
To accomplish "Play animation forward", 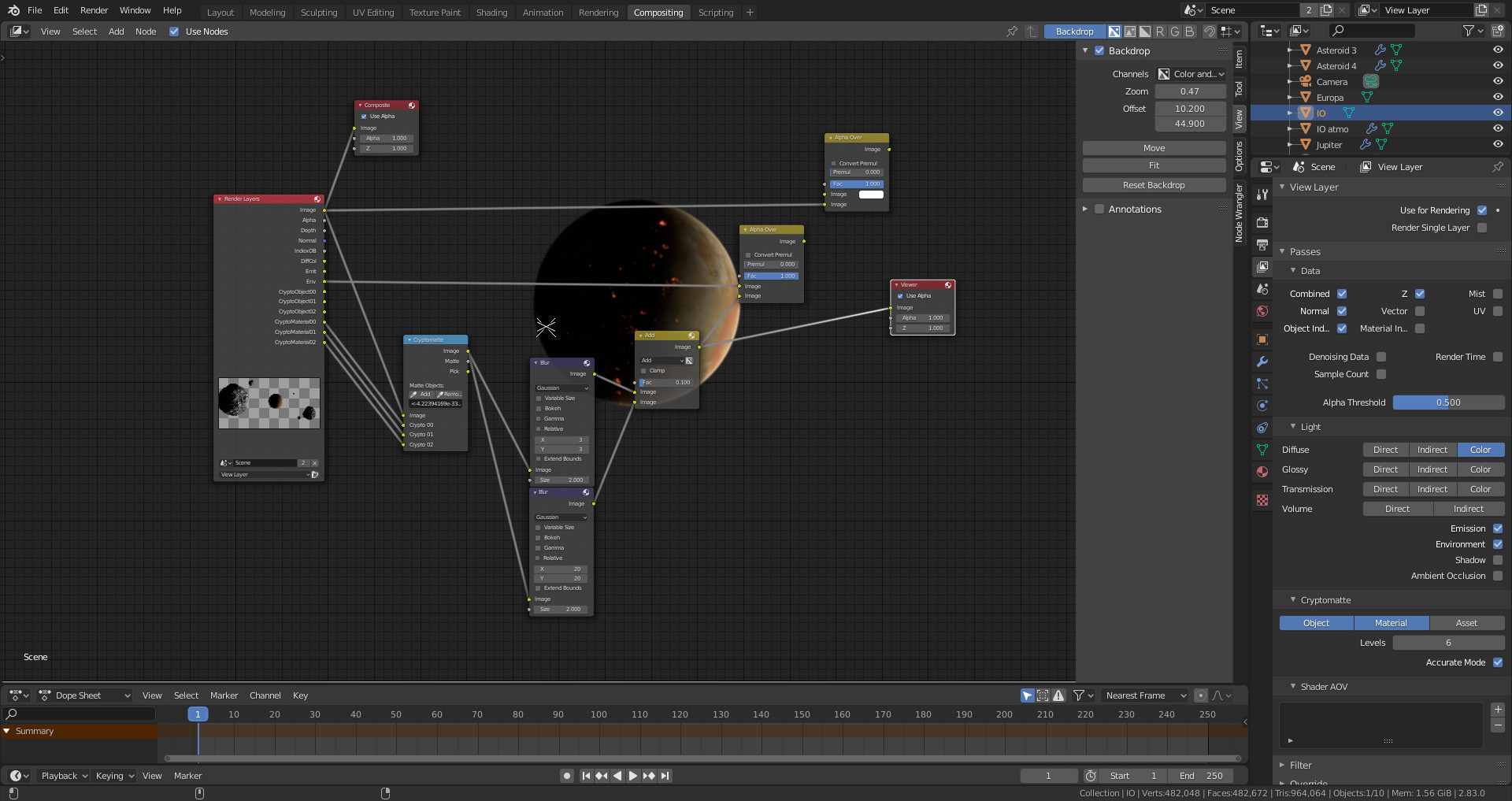I will click(633, 776).
